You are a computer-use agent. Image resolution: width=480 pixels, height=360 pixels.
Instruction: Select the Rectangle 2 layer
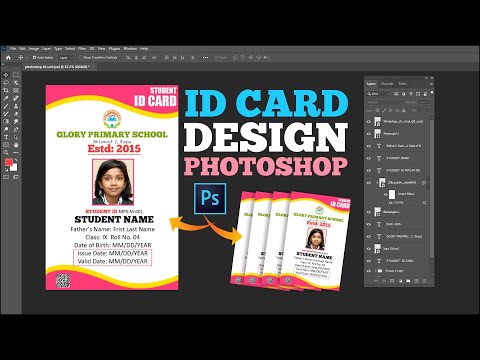pyautogui.click(x=398, y=134)
